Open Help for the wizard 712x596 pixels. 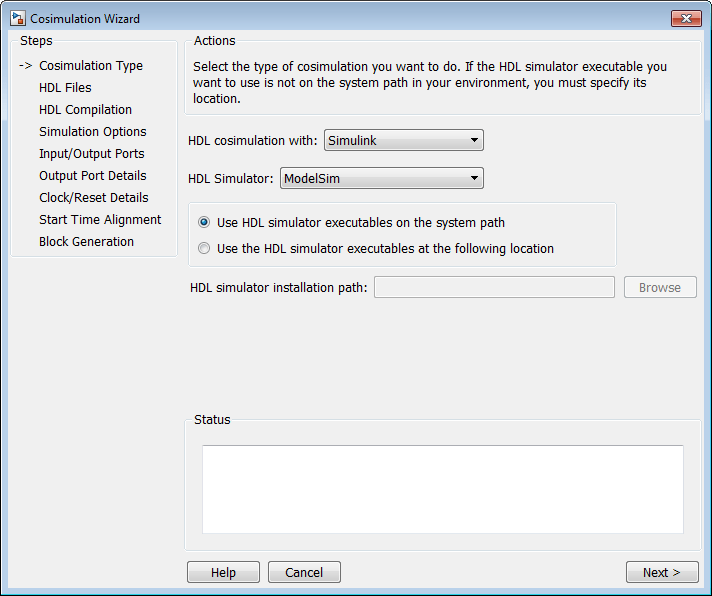click(x=223, y=573)
